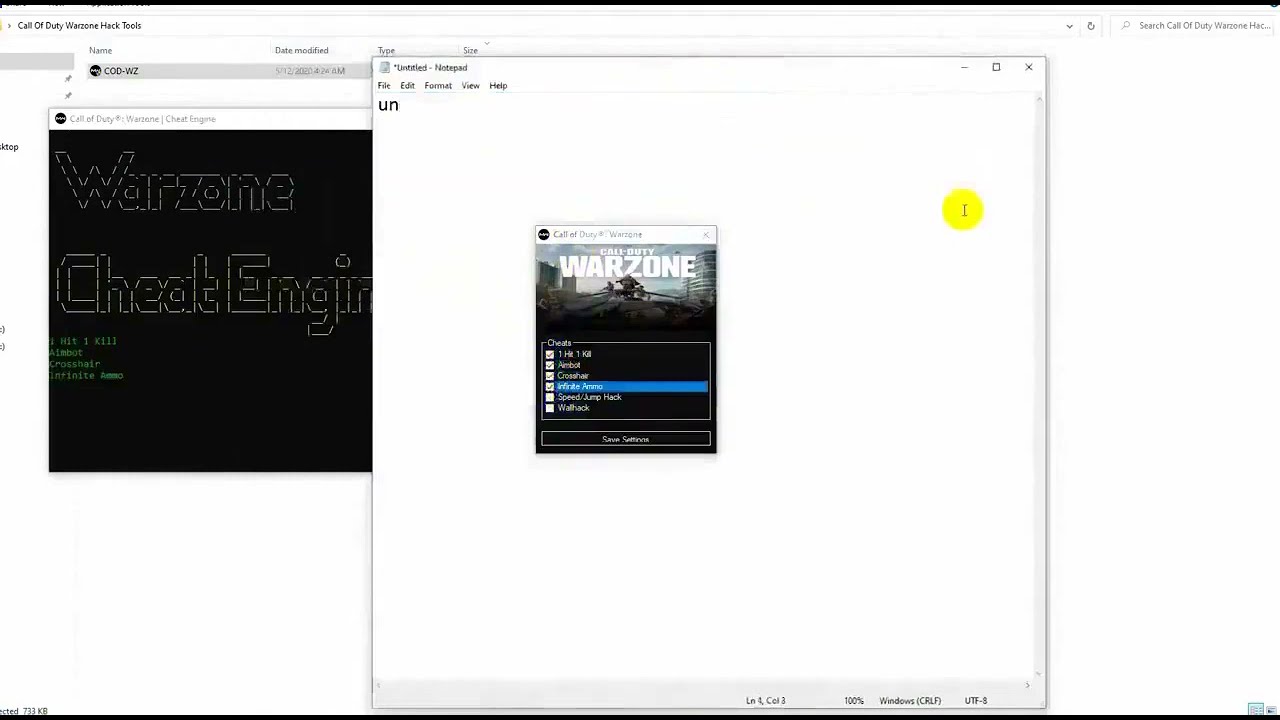
Task: Uncheck the 1 Hit 1 Kill checkbox
Action: 550,354
